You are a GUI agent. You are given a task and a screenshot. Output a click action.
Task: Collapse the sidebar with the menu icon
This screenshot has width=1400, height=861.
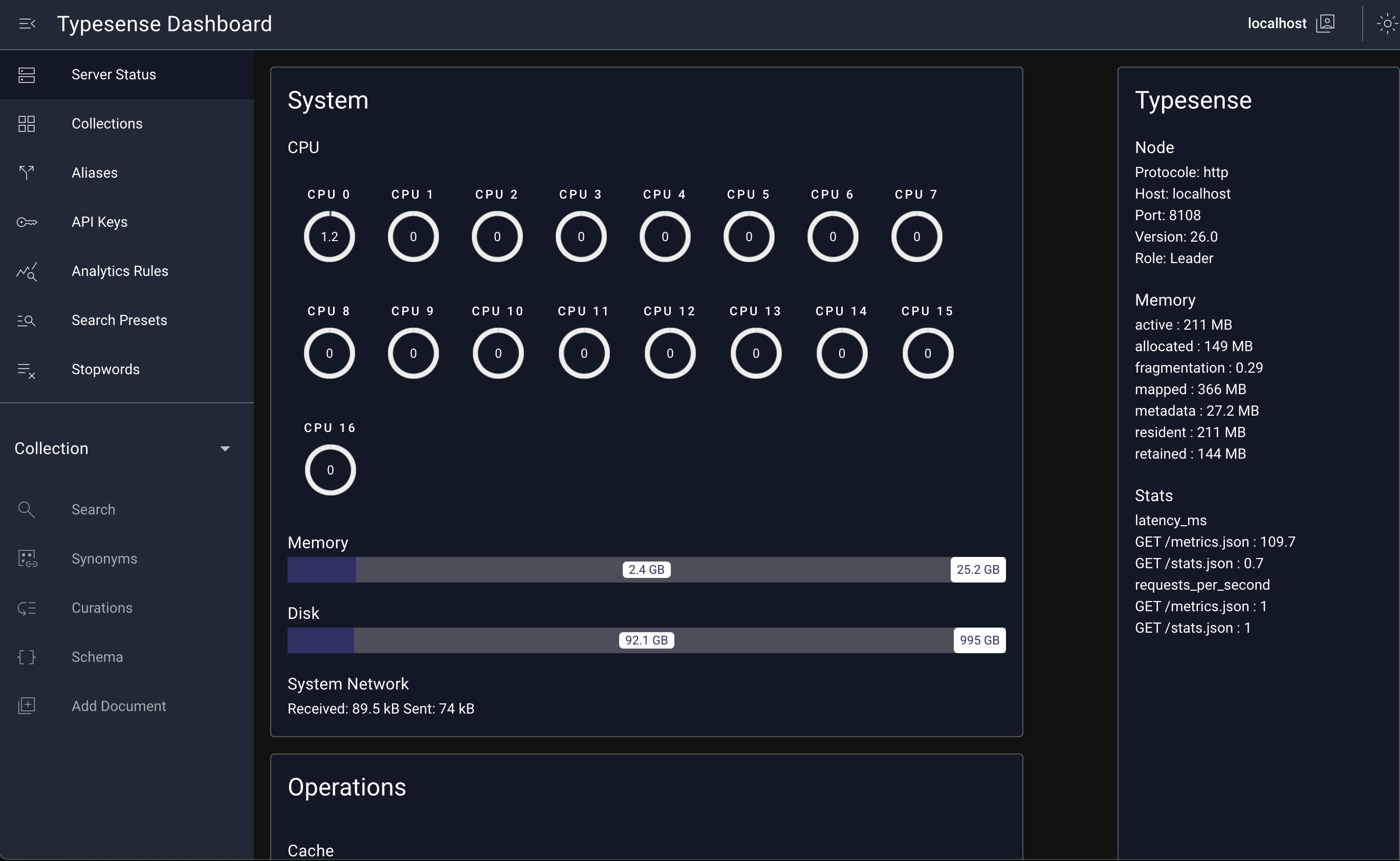(27, 24)
